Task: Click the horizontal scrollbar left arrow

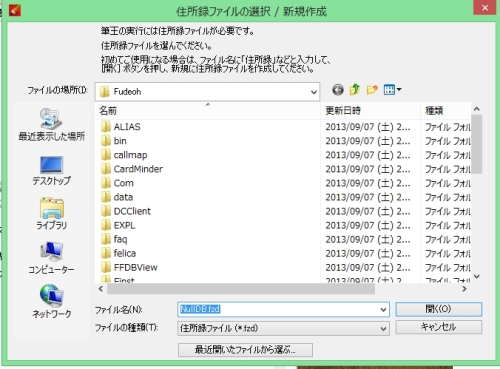Action: (x=101, y=289)
